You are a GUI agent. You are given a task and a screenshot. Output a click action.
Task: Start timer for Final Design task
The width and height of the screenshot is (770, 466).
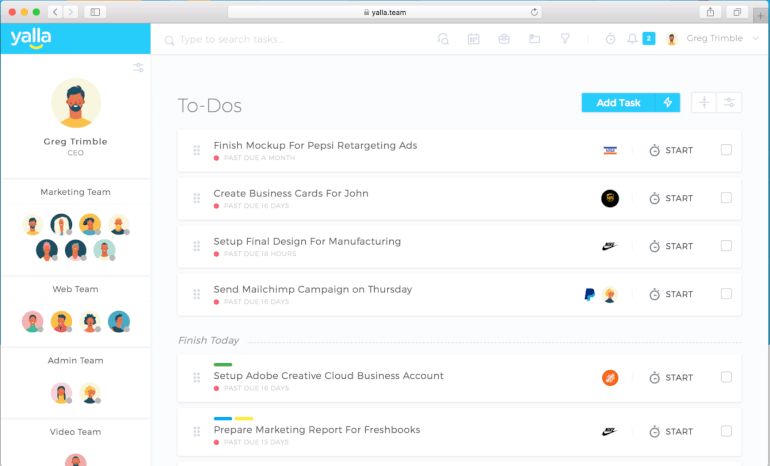pos(671,246)
